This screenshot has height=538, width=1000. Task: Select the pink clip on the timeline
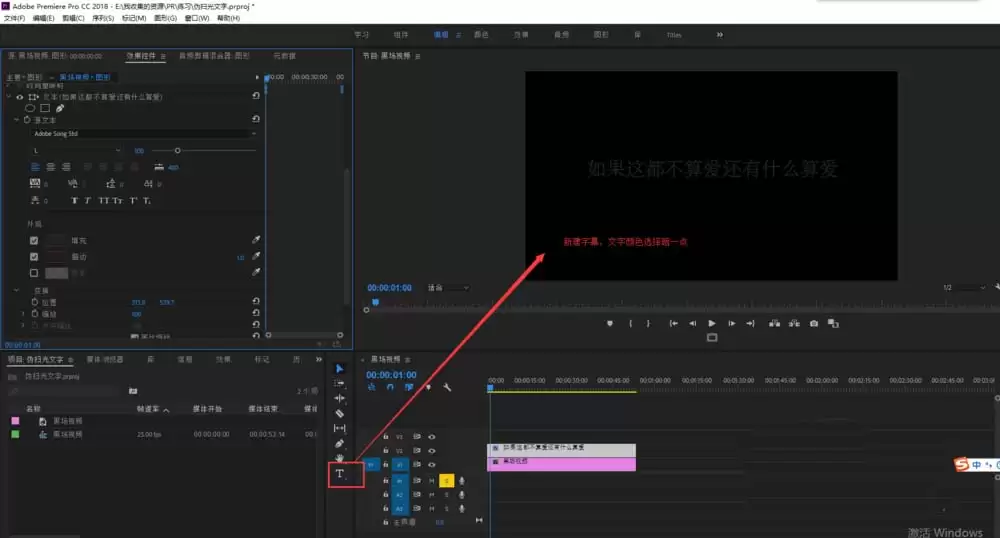point(561,464)
